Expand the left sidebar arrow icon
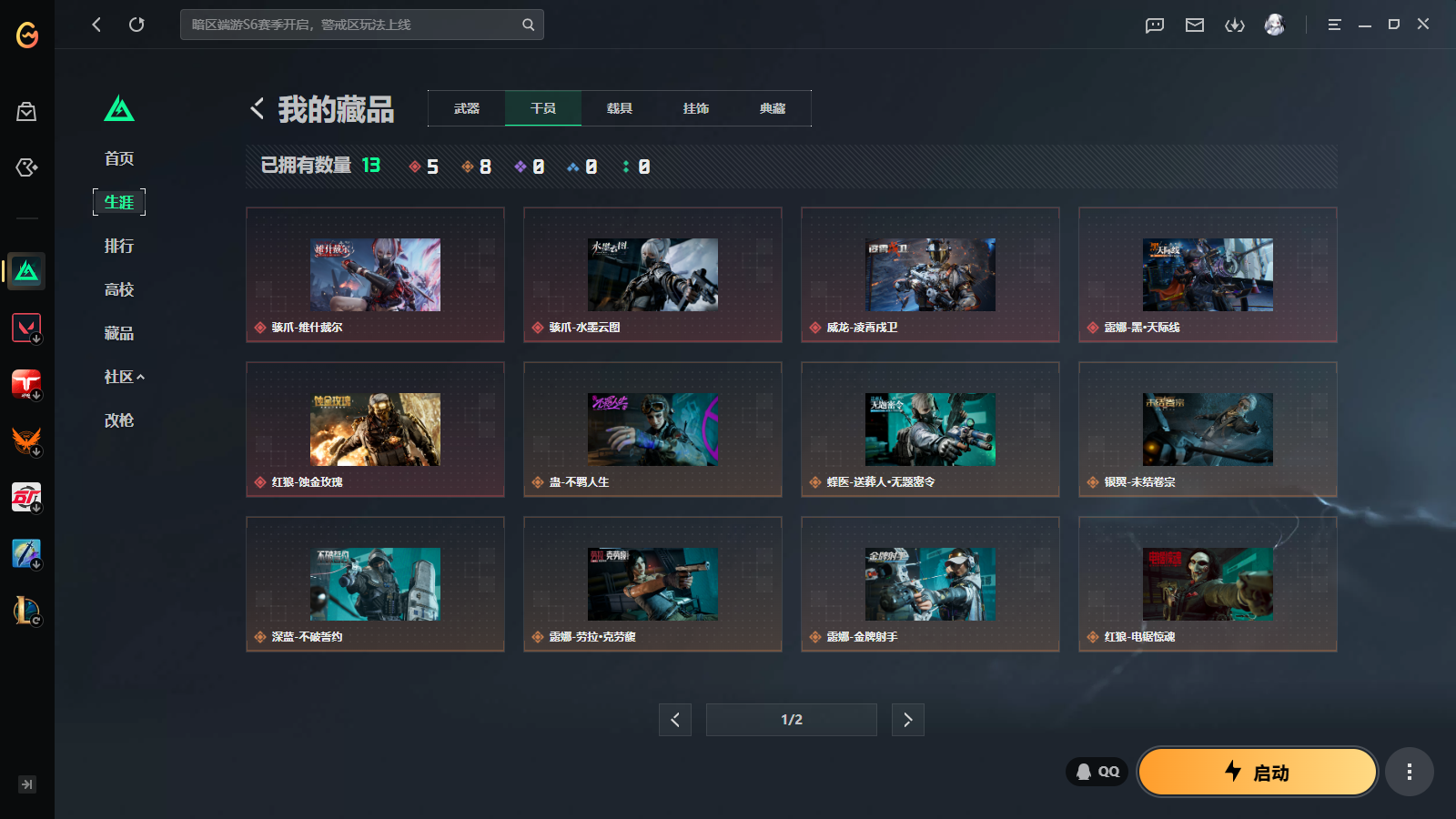Viewport: 1456px width, 819px height. [27, 784]
